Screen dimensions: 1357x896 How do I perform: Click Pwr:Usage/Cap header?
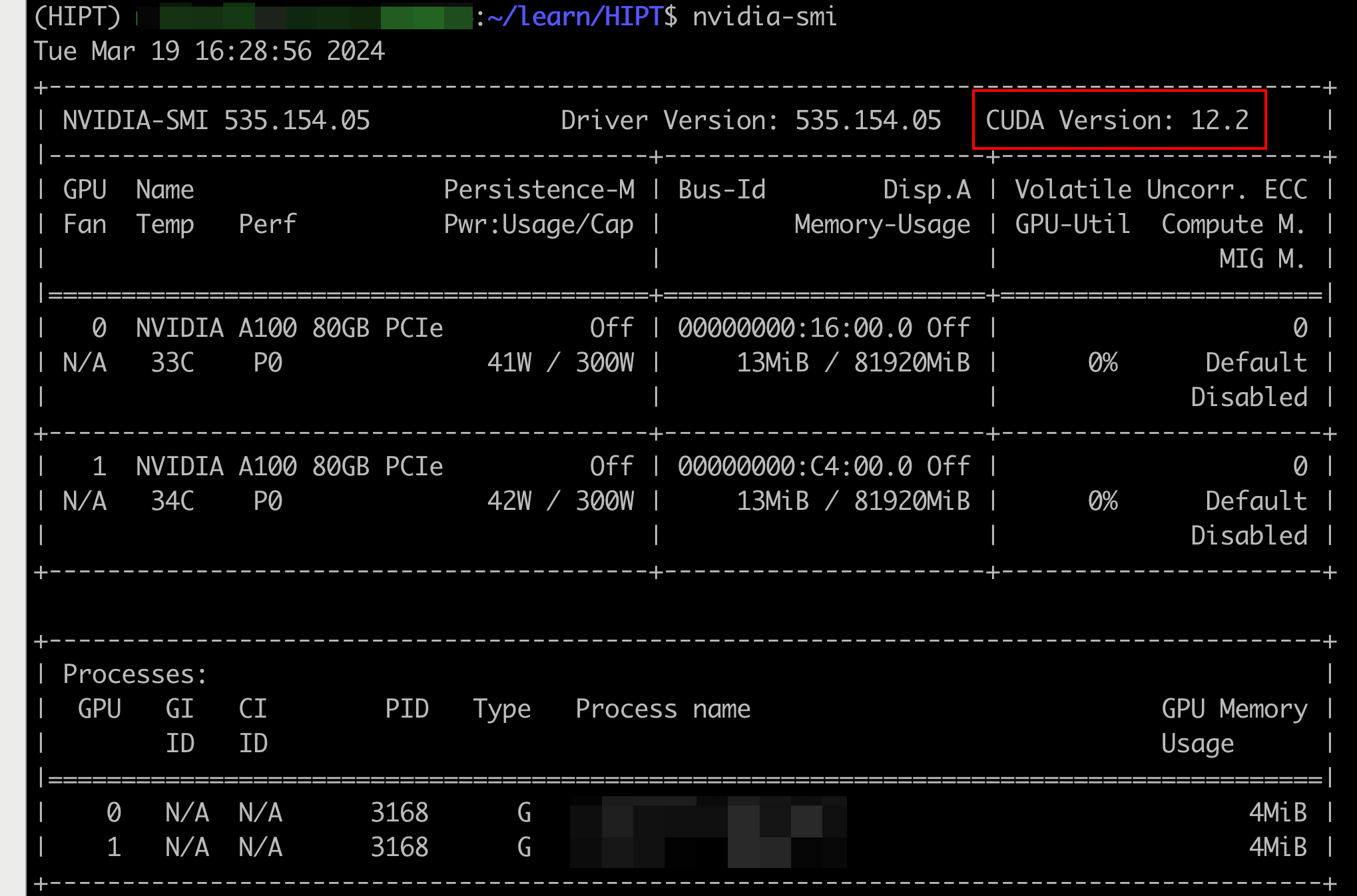click(539, 224)
